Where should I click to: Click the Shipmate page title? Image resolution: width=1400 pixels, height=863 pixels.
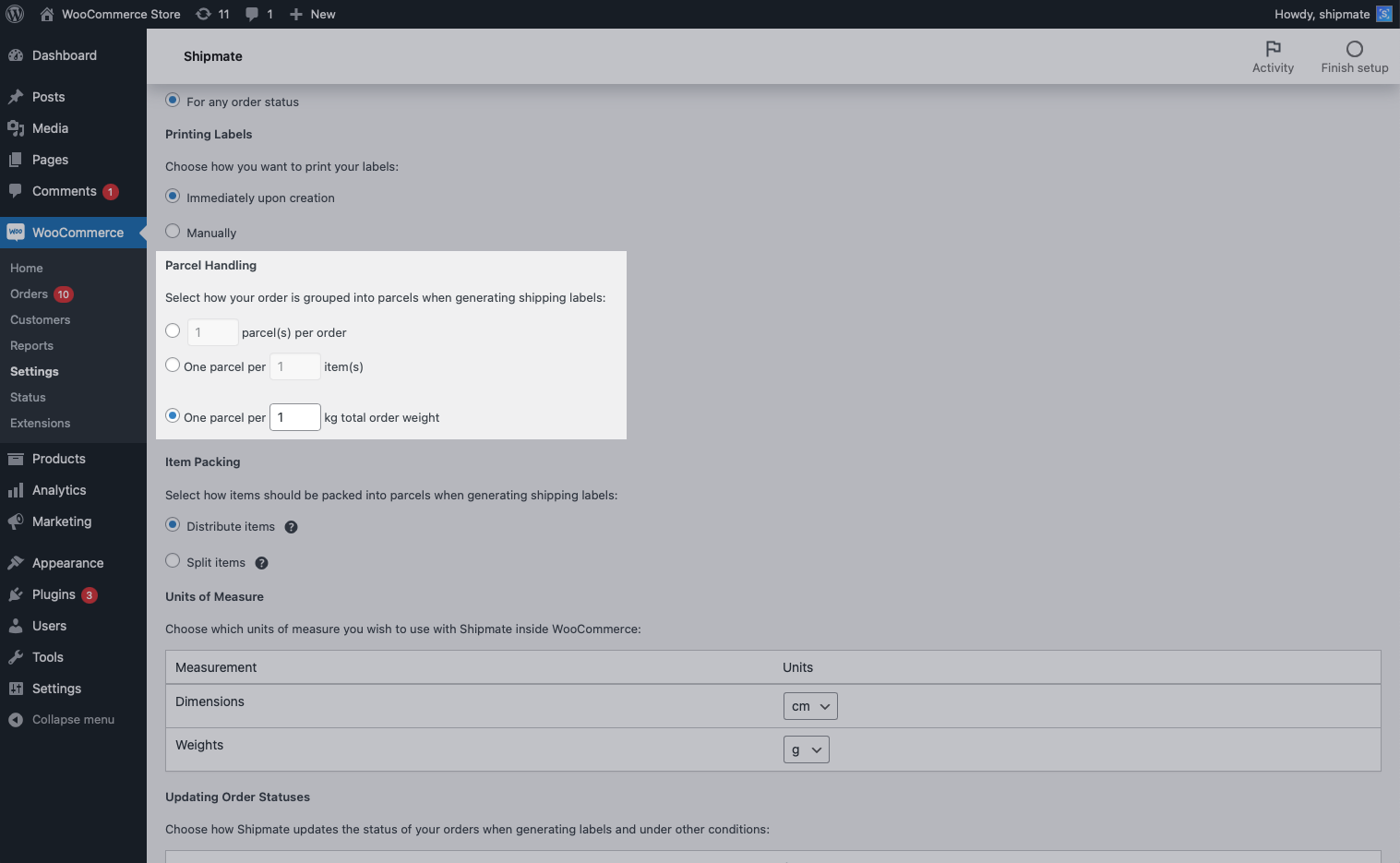coord(212,56)
